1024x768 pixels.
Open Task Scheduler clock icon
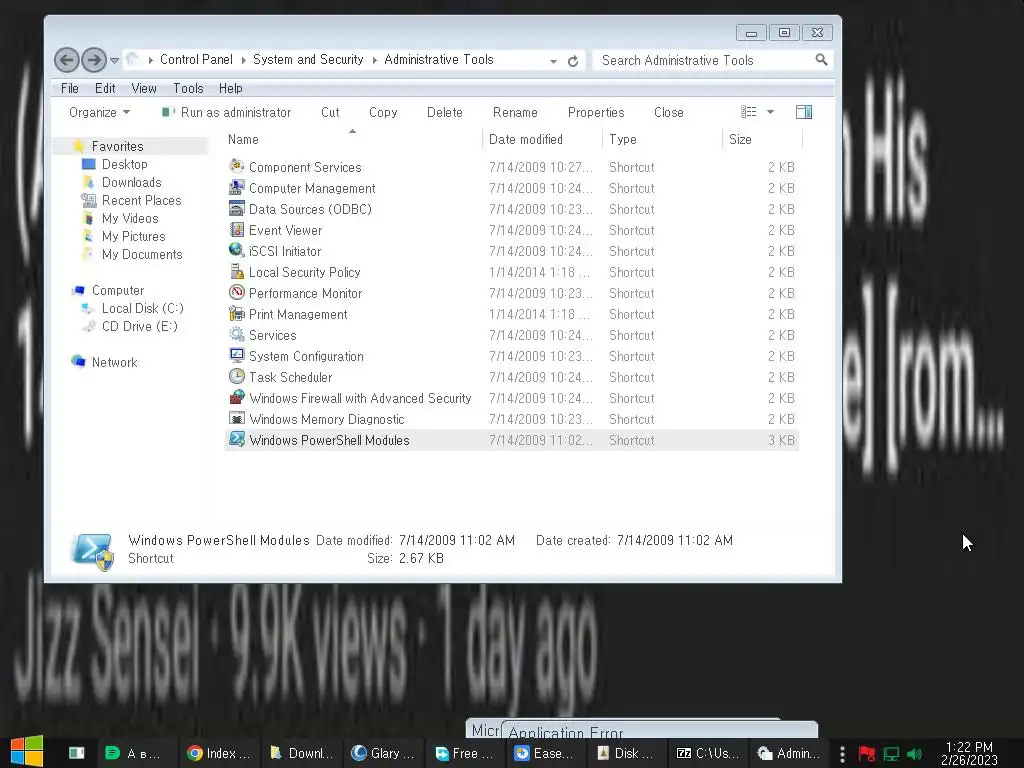[x=236, y=377]
